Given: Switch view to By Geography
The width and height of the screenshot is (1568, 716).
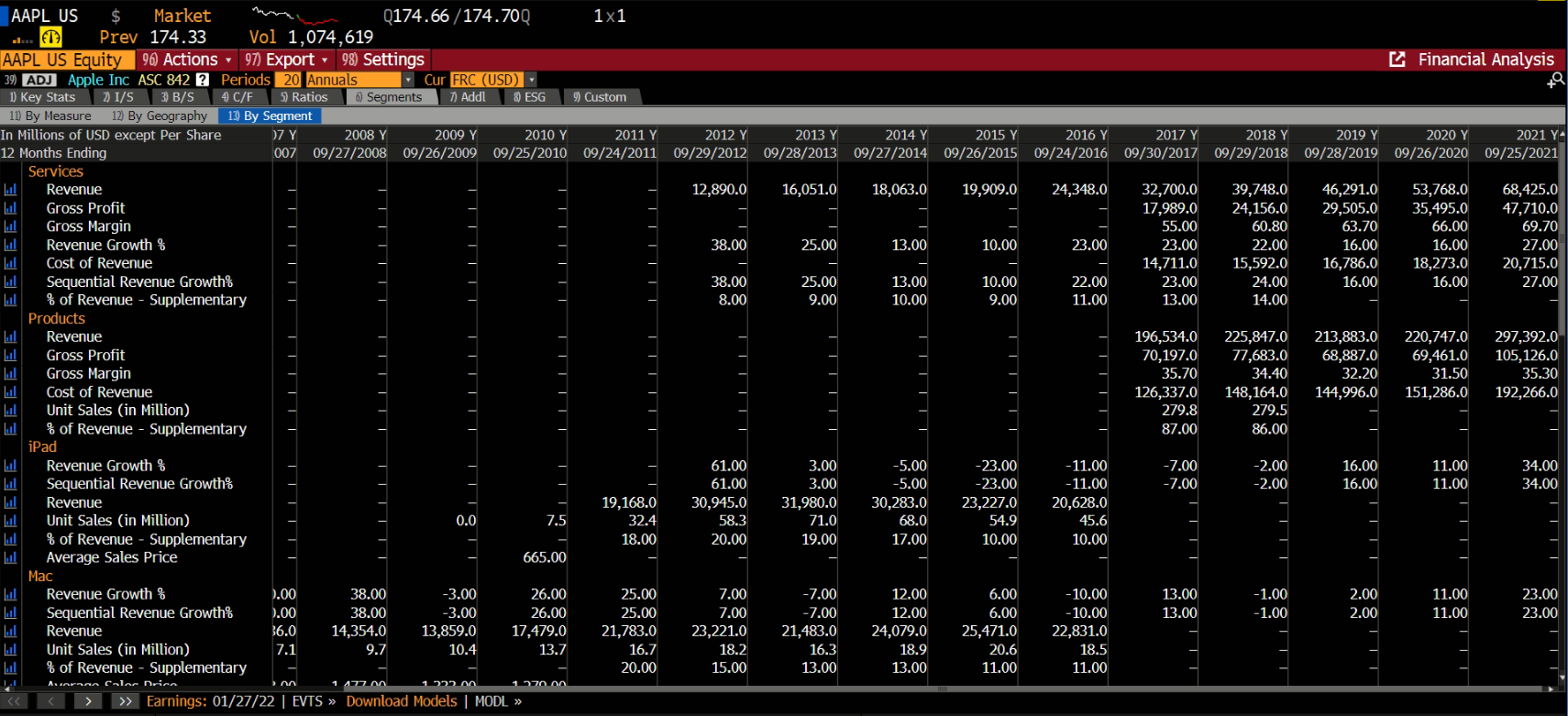Looking at the screenshot, I should tap(159, 116).
